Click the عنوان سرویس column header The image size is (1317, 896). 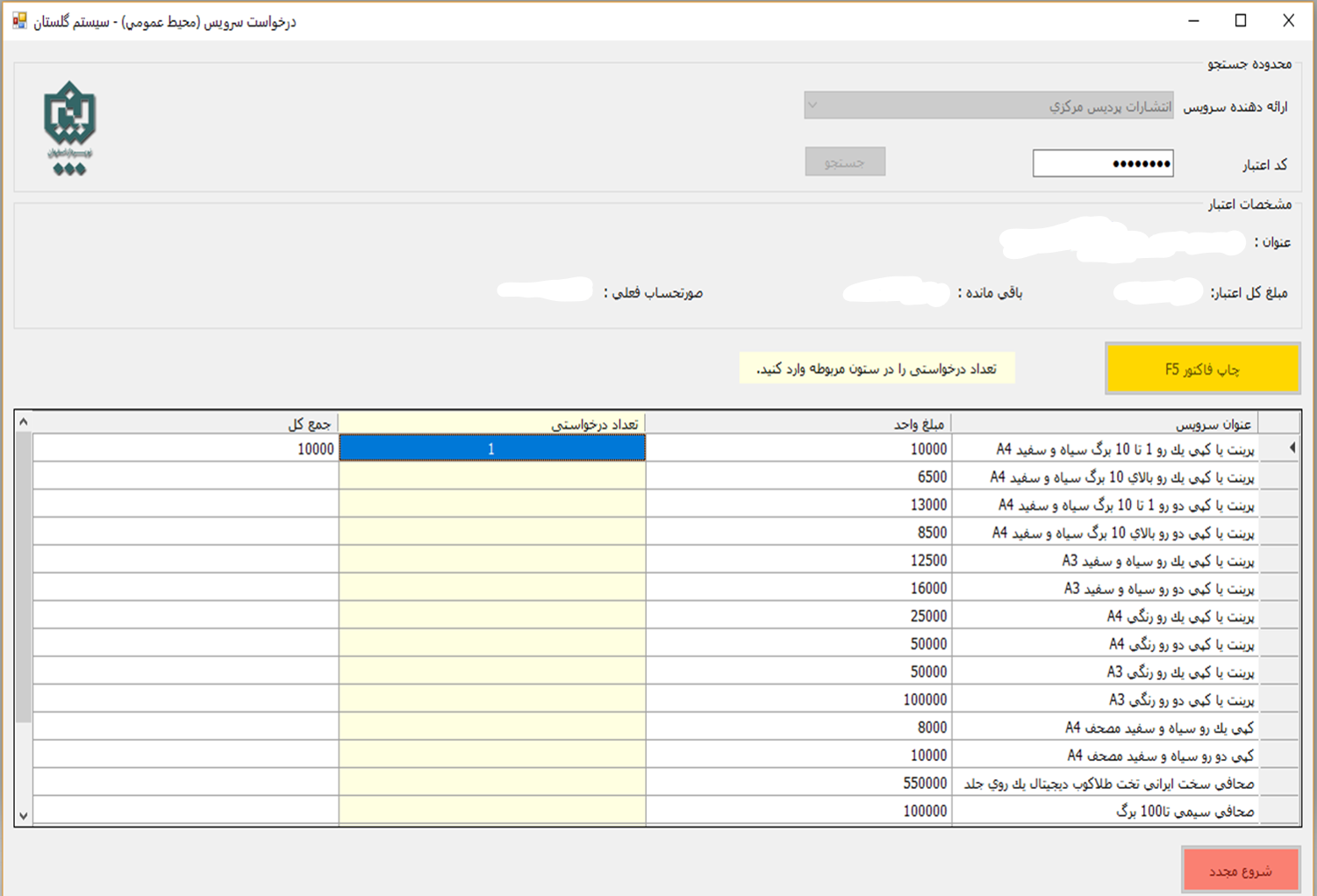pos(1104,424)
